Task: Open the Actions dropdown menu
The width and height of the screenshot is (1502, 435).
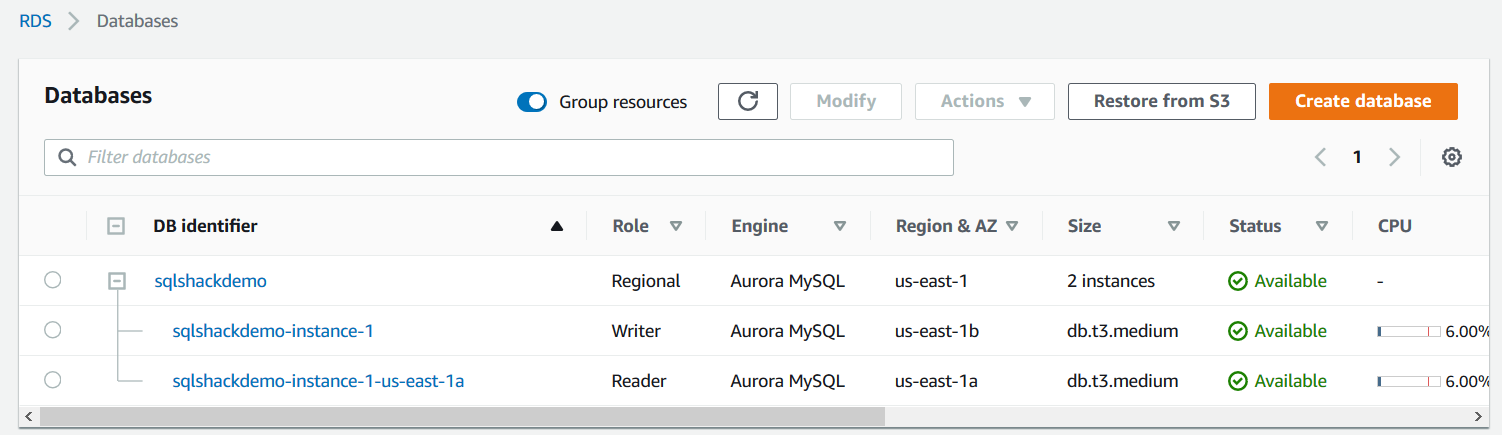Action: click(984, 101)
